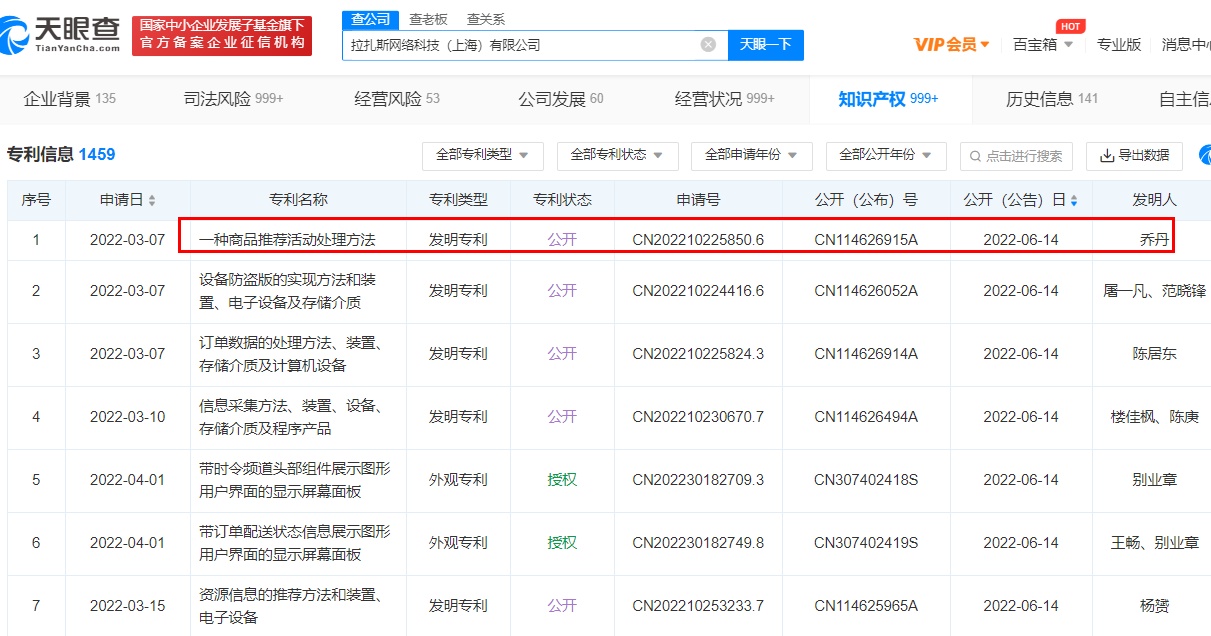Select the 经营风险 tab

coord(397,99)
